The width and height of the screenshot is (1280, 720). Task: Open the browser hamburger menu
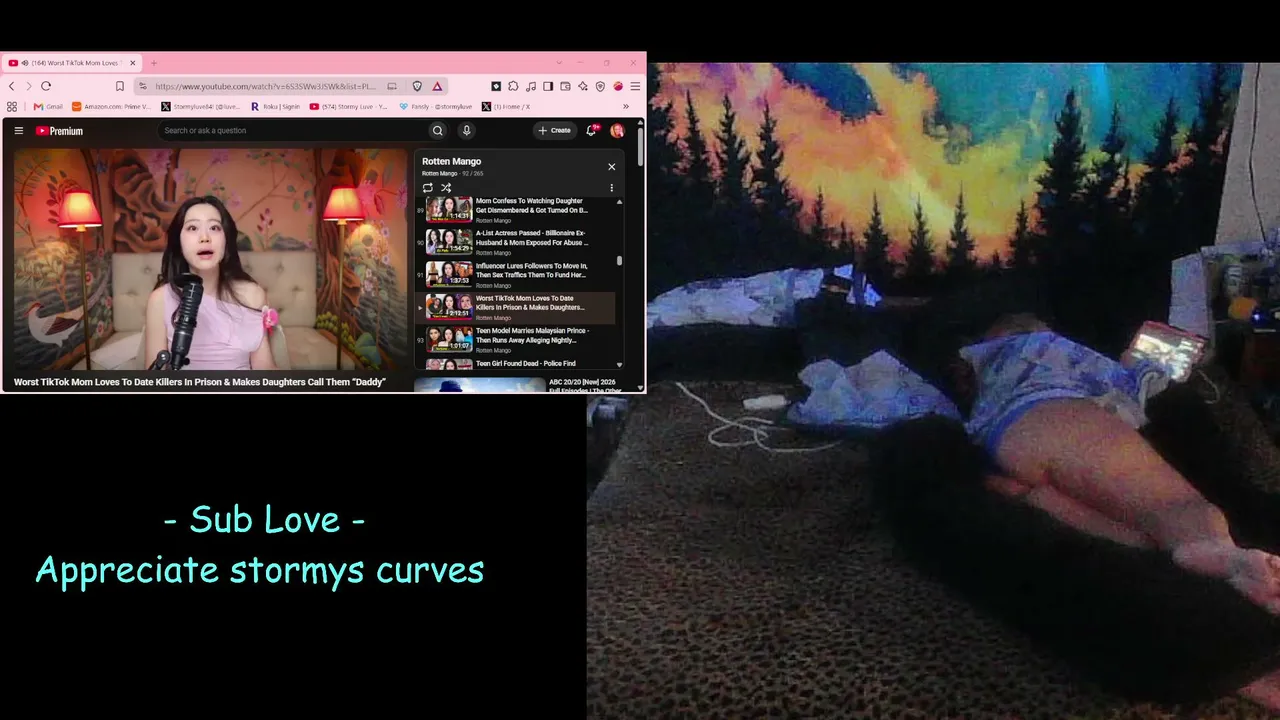[x=635, y=86]
